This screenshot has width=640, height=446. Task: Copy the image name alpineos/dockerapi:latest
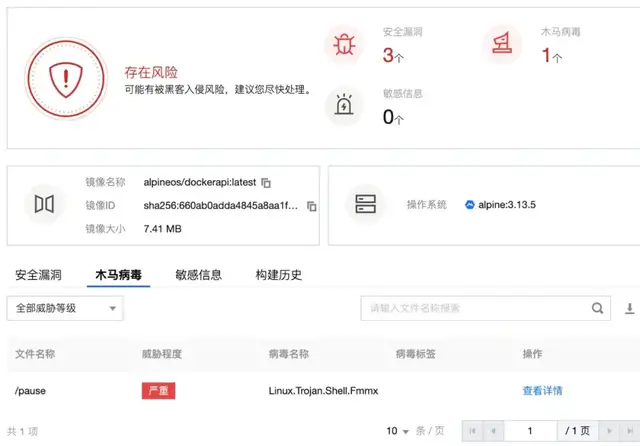click(x=266, y=183)
